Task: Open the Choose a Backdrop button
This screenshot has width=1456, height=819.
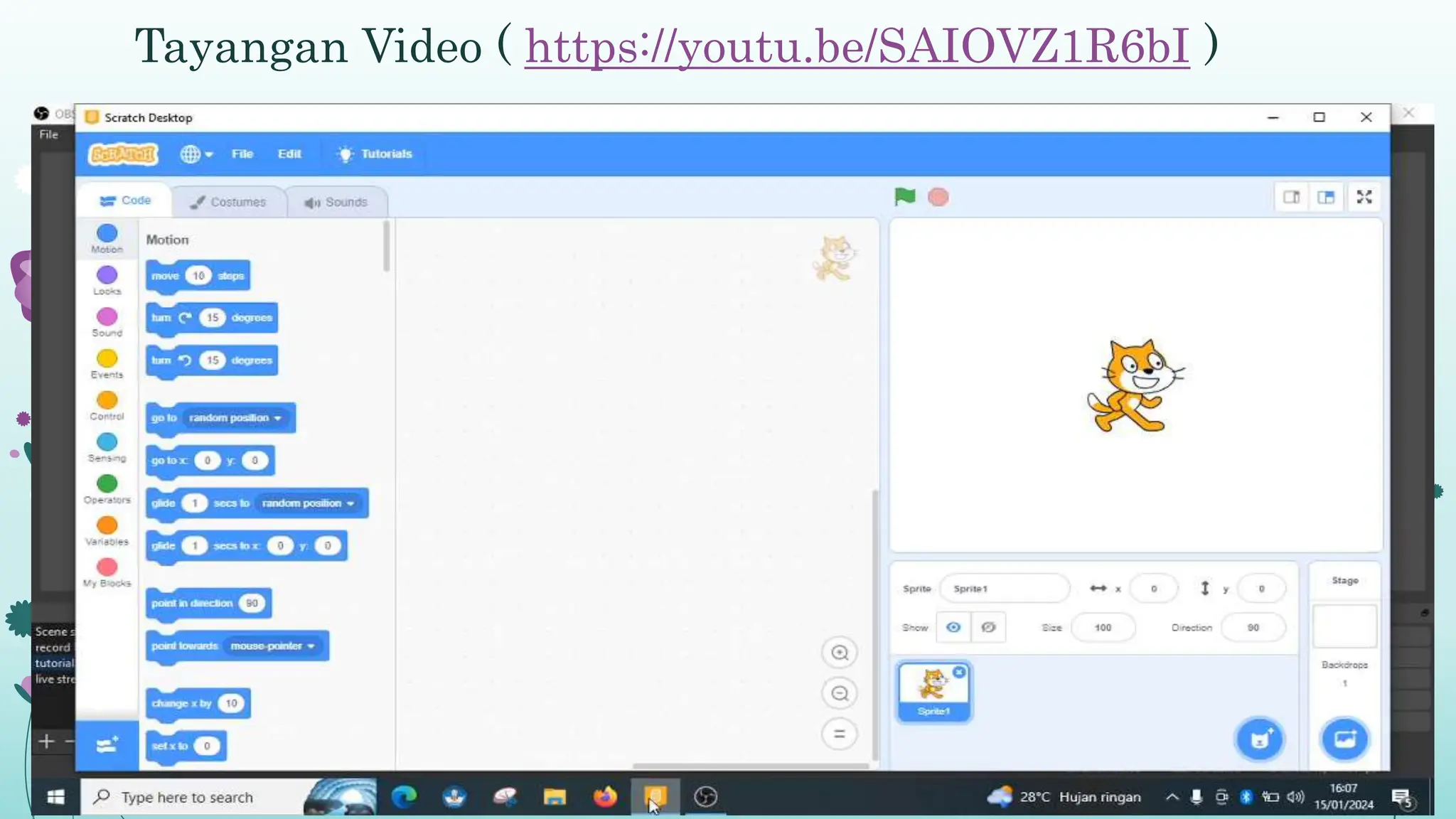Action: pyautogui.click(x=1344, y=739)
